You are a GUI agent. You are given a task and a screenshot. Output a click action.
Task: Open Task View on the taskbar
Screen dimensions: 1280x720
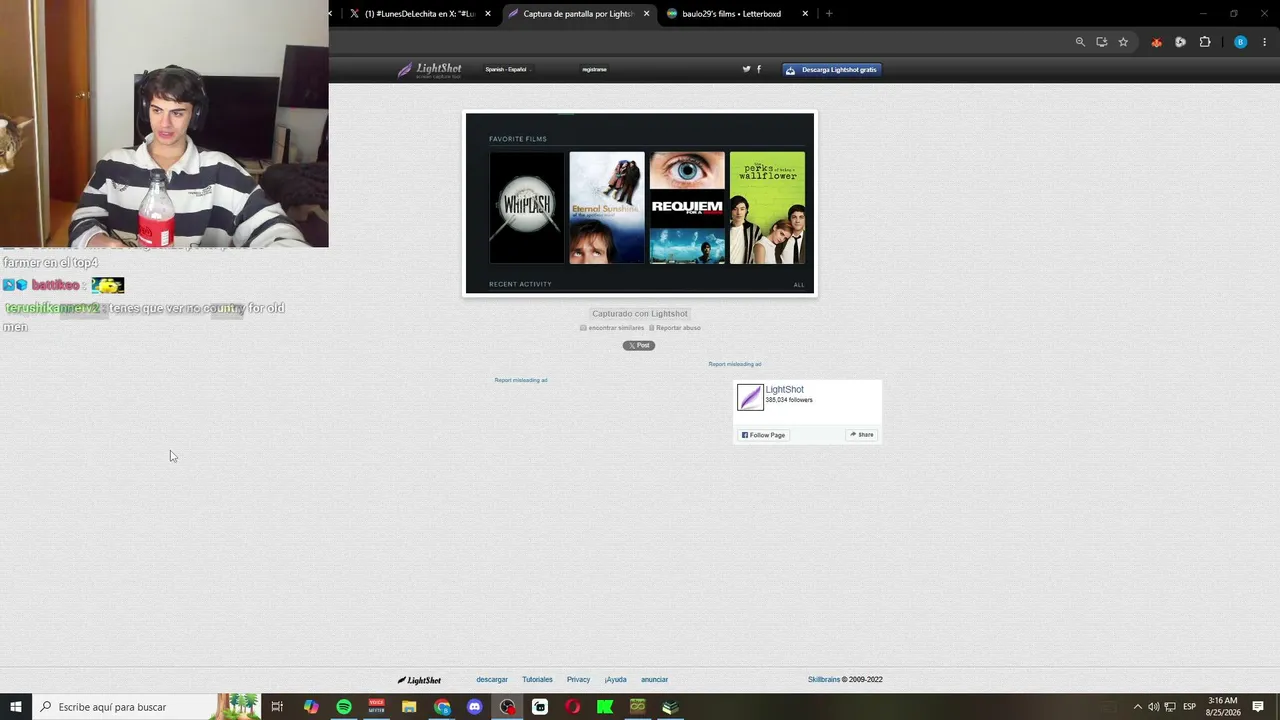tap(277, 707)
